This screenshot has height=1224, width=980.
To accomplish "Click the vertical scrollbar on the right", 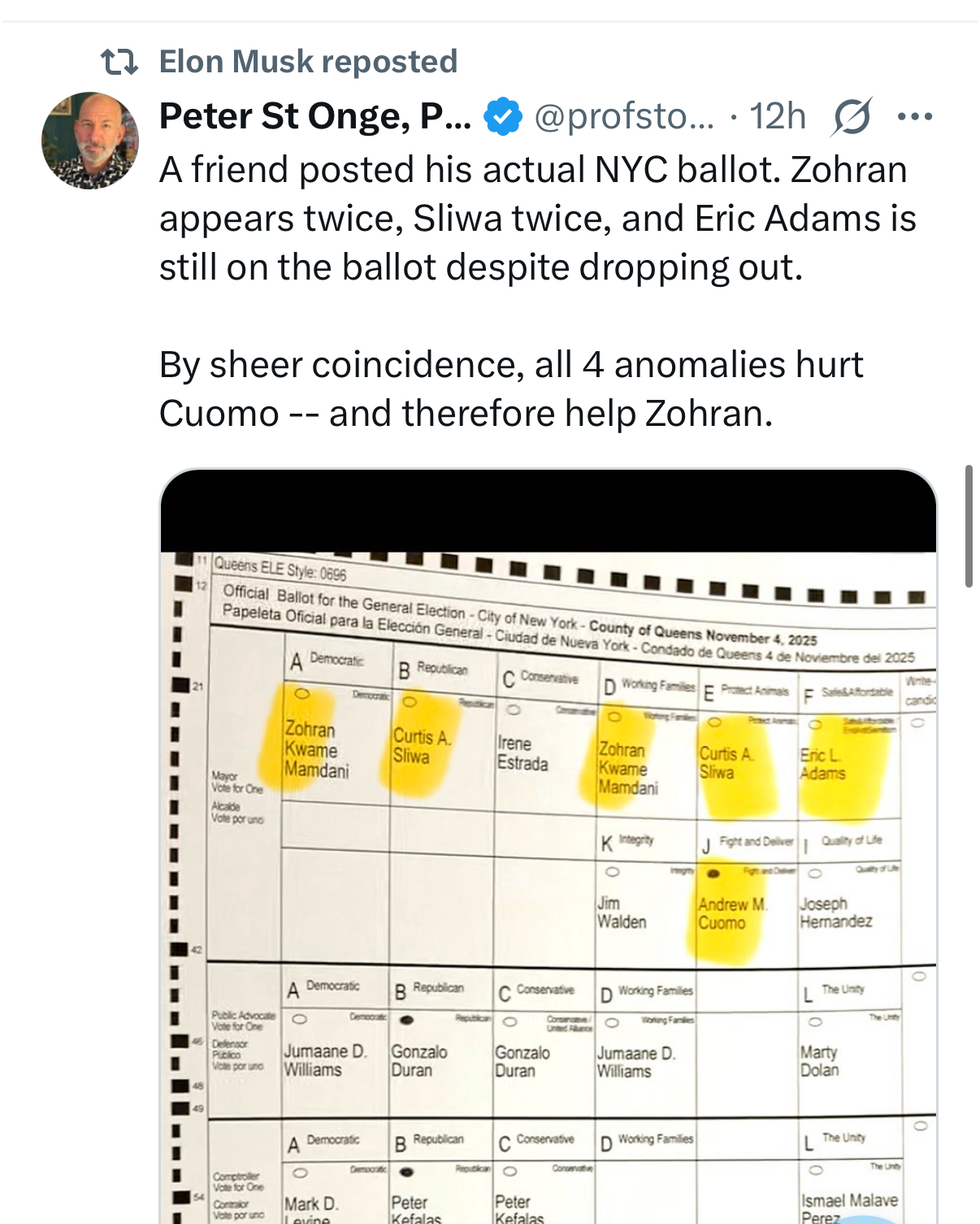I will [x=968, y=526].
